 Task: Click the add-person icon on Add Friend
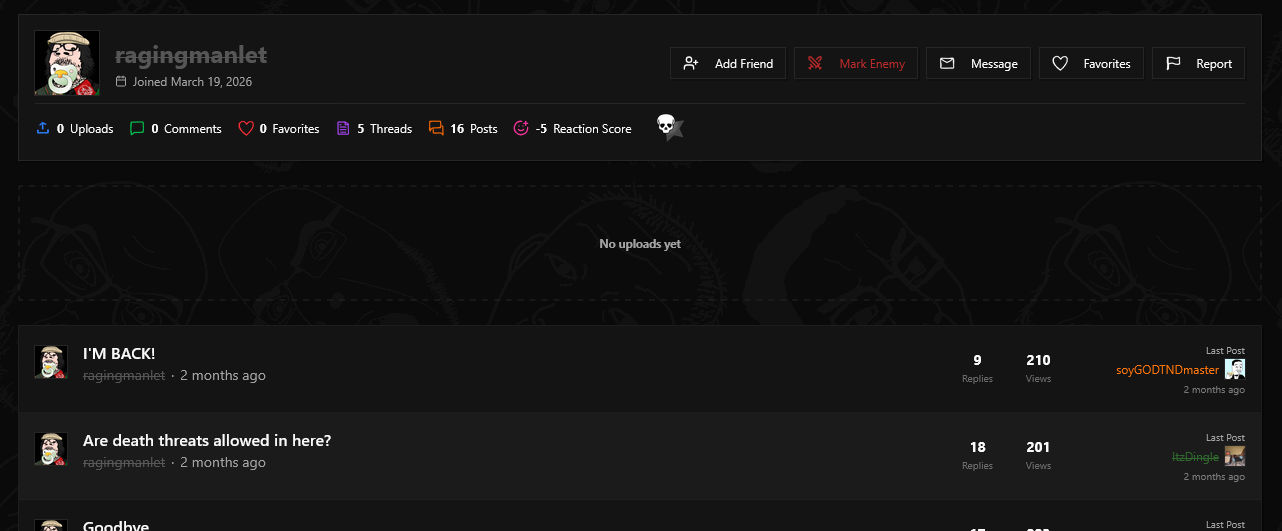pos(691,63)
